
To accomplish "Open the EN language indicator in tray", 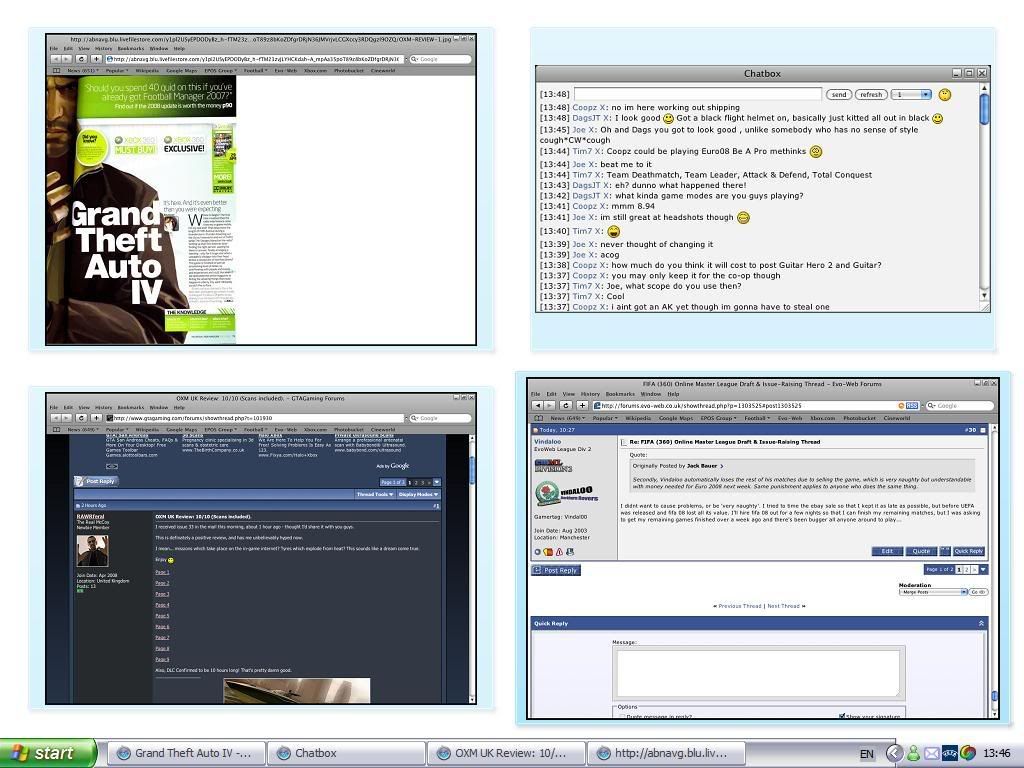I will click(867, 754).
